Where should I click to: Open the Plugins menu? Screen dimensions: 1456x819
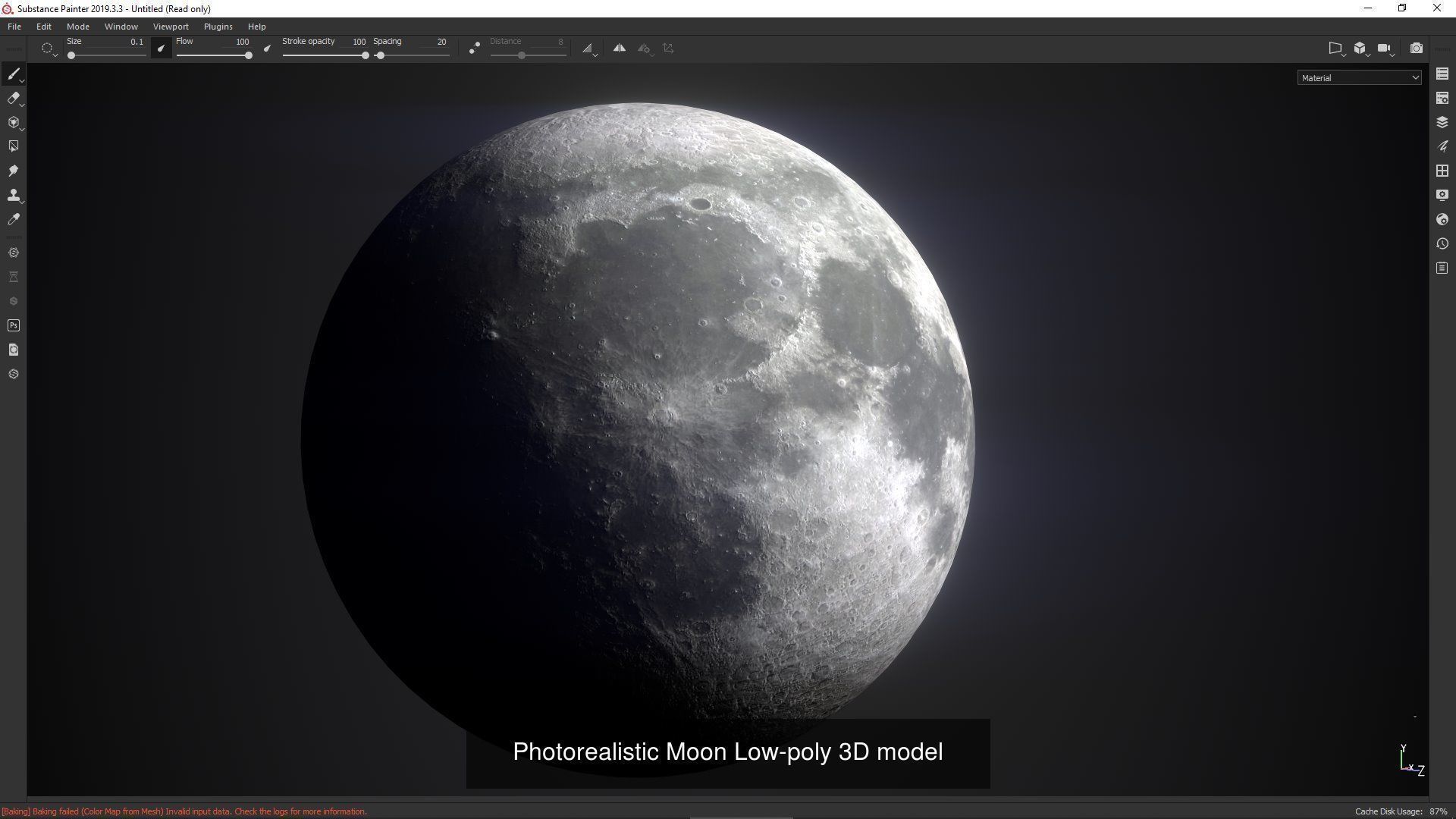point(218,27)
